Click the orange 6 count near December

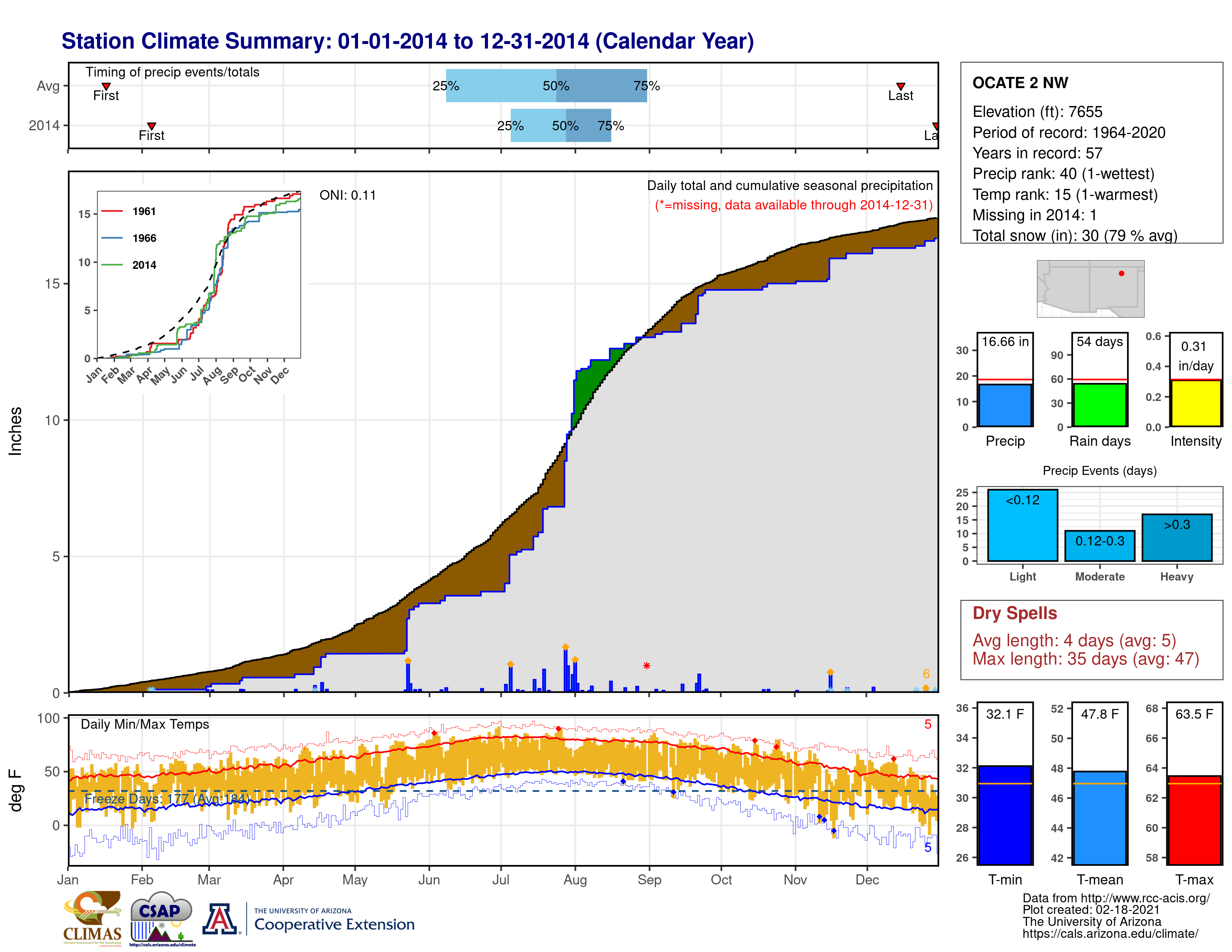point(926,674)
